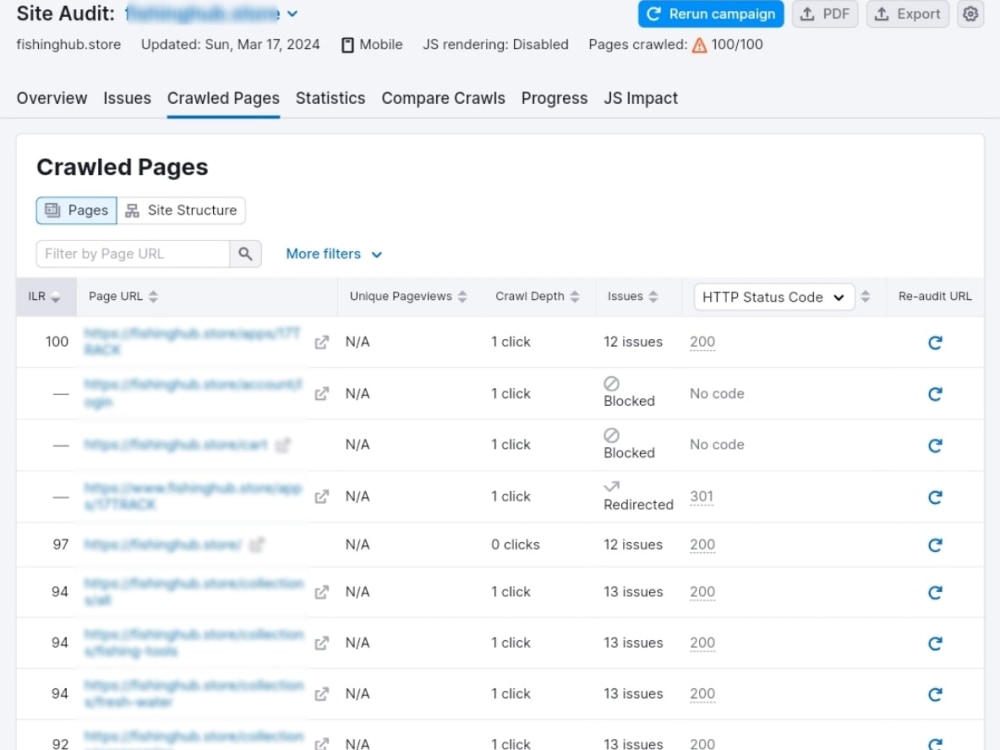Click 200 status code in ILR 97 row
Image resolution: width=1000 pixels, height=750 pixels.
pyautogui.click(x=702, y=545)
